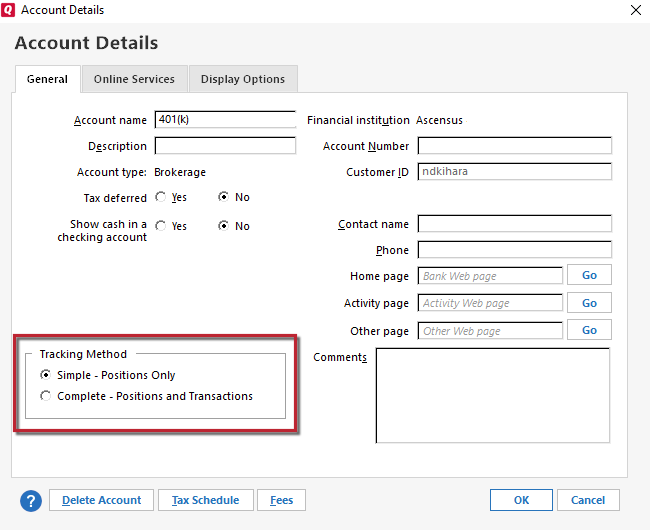
Task: Set Tax deferred to Yes
Action: coord(161,197)
